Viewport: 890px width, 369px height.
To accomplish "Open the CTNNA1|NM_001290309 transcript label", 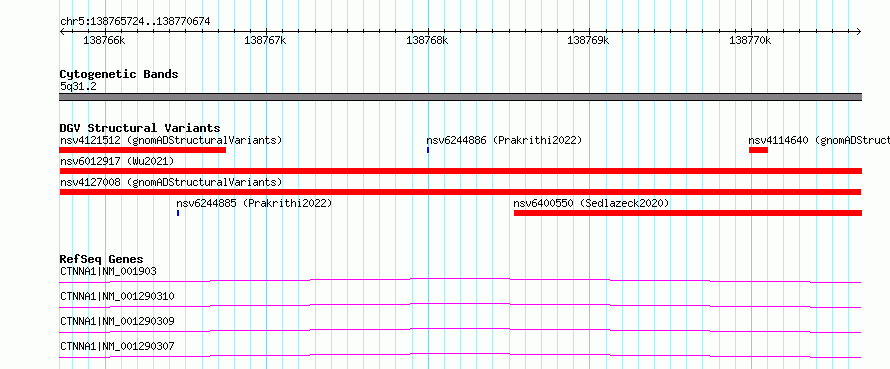I will [x=117, y=321].
